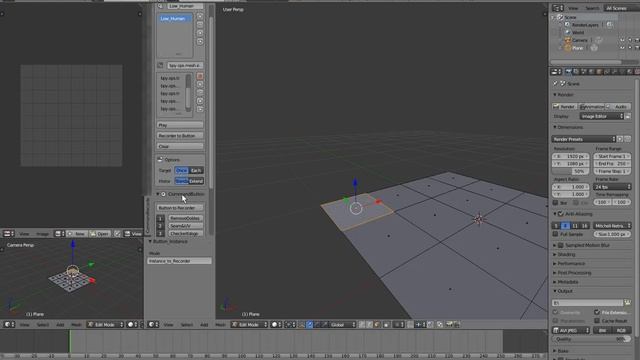Click the Clear button in the recorder panel
This screenshot has height=360, width=640.
(x=180, y=146)
